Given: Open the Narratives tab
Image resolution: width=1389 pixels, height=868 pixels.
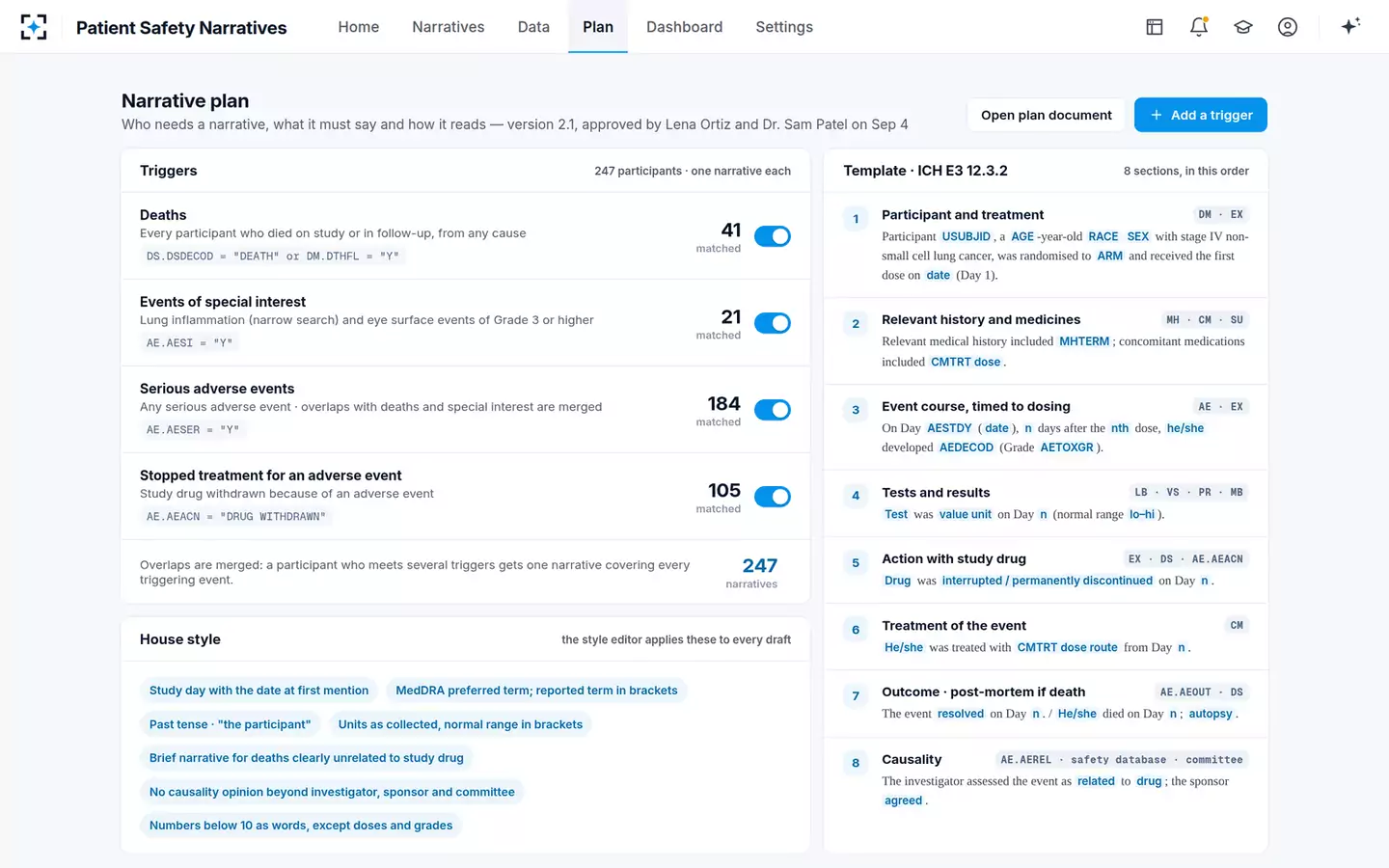Looking at the screenshot, I should [x=449, y=27].
